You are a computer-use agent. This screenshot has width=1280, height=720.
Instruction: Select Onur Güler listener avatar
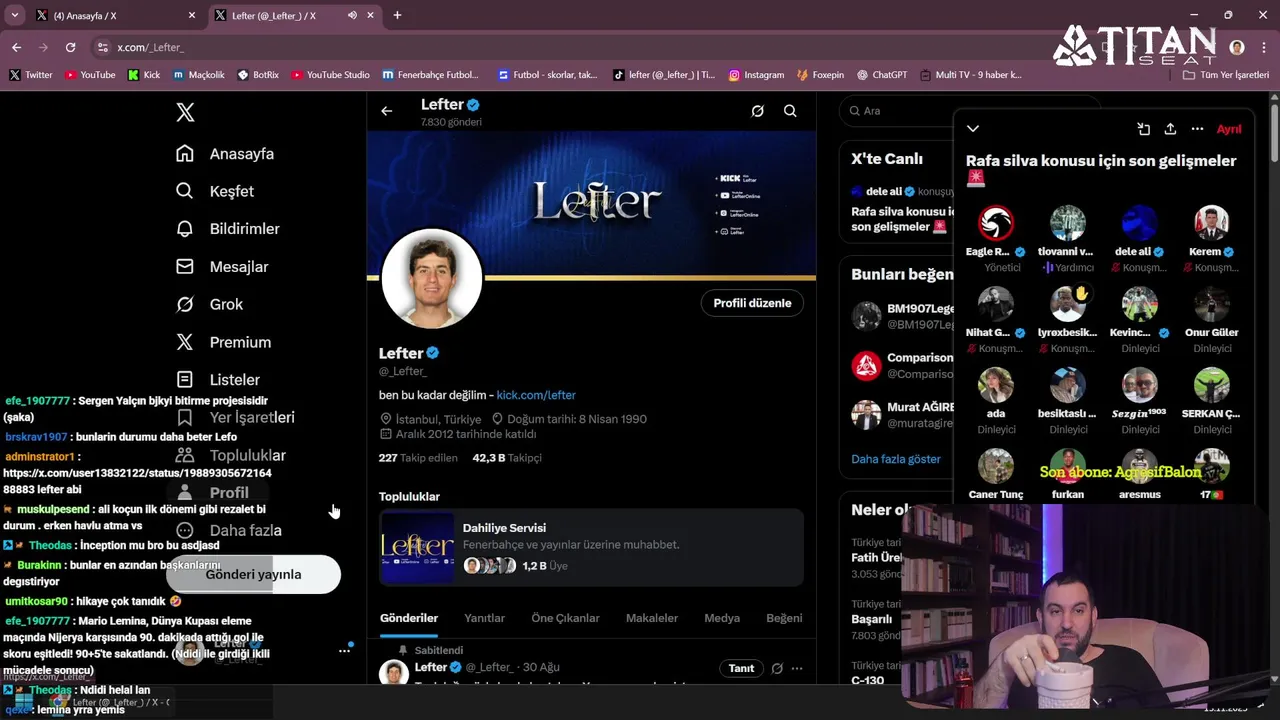[x=1211, y=303]
